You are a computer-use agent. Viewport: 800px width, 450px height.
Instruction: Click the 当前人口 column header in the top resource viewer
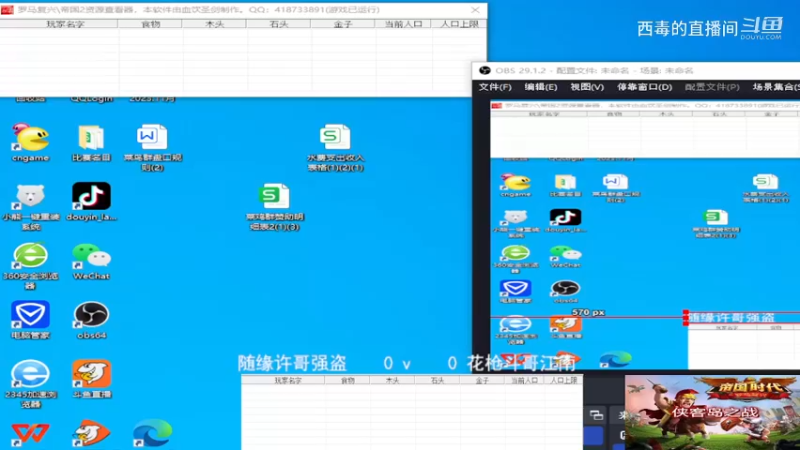tap(403, 24)
